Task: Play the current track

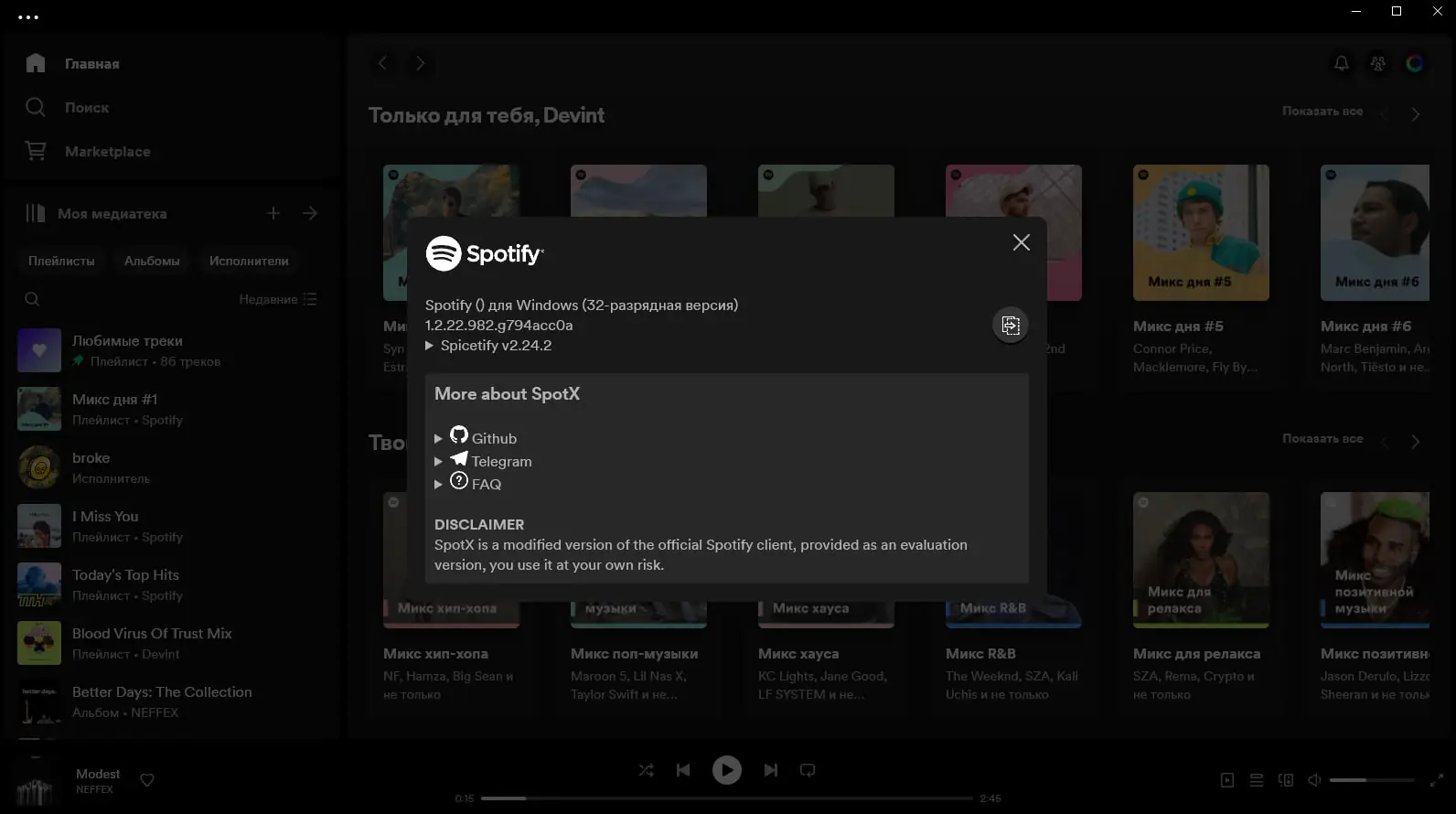Action: pyautogui.click(x=727, y=770)
